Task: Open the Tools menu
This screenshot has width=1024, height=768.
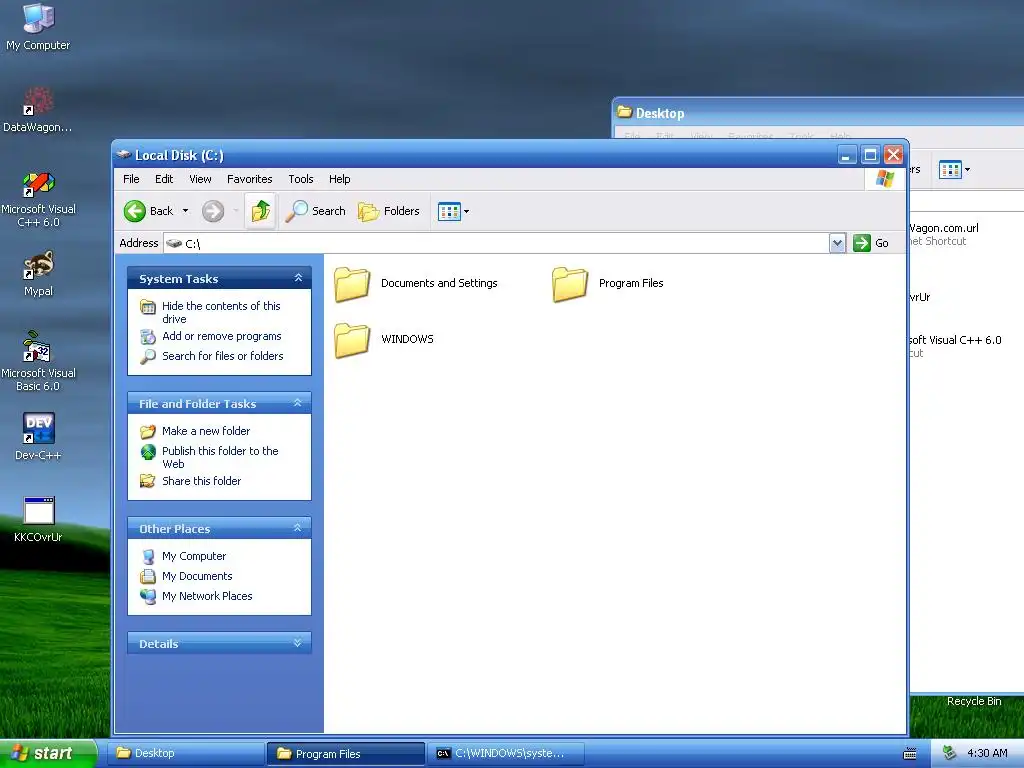Action: [x=300, y=179]
